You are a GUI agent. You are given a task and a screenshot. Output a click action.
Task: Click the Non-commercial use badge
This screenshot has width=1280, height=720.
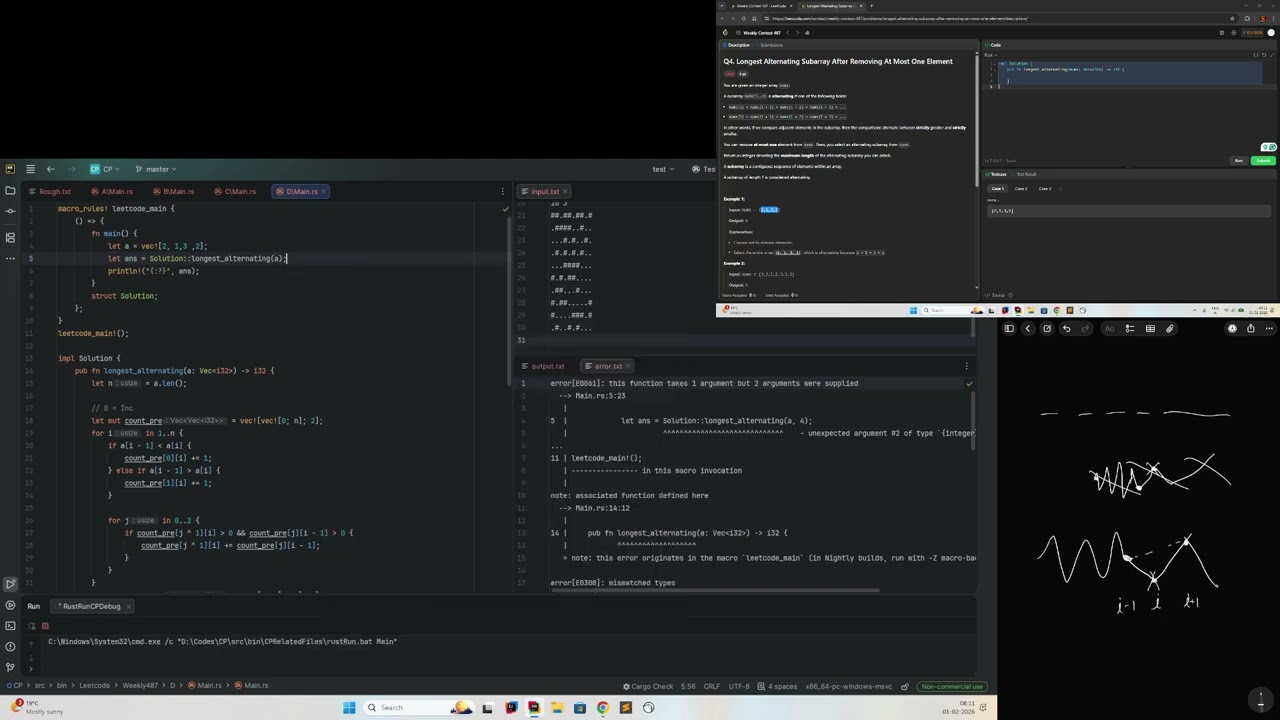pyautogui.click(x=953, y=687)
